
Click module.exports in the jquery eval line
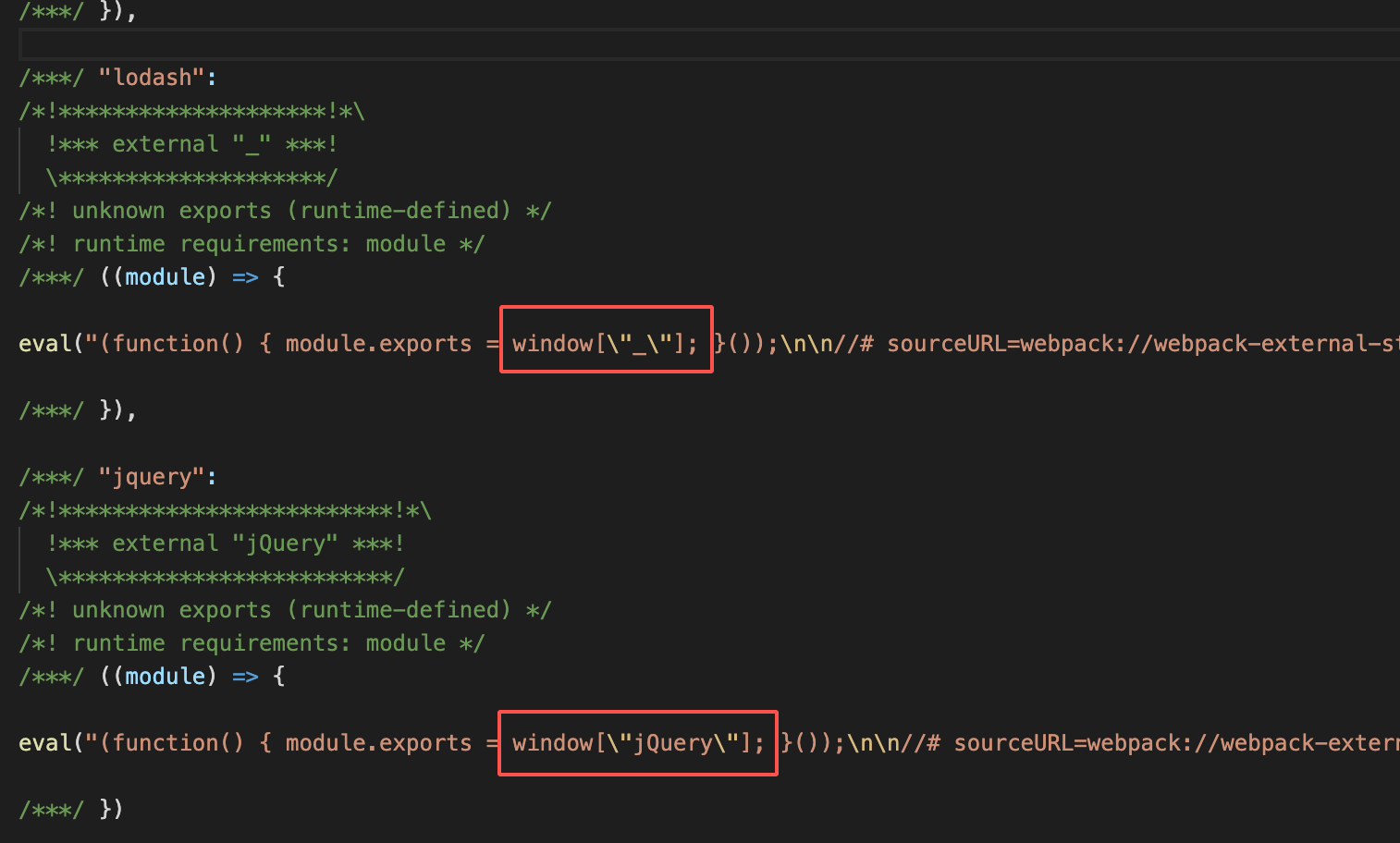[379, 743]
